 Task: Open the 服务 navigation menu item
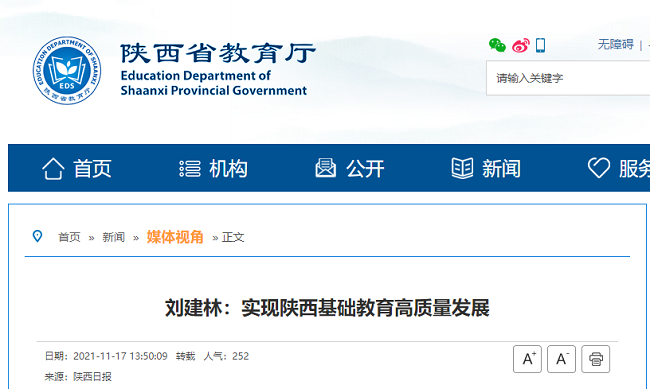[634, 168]
